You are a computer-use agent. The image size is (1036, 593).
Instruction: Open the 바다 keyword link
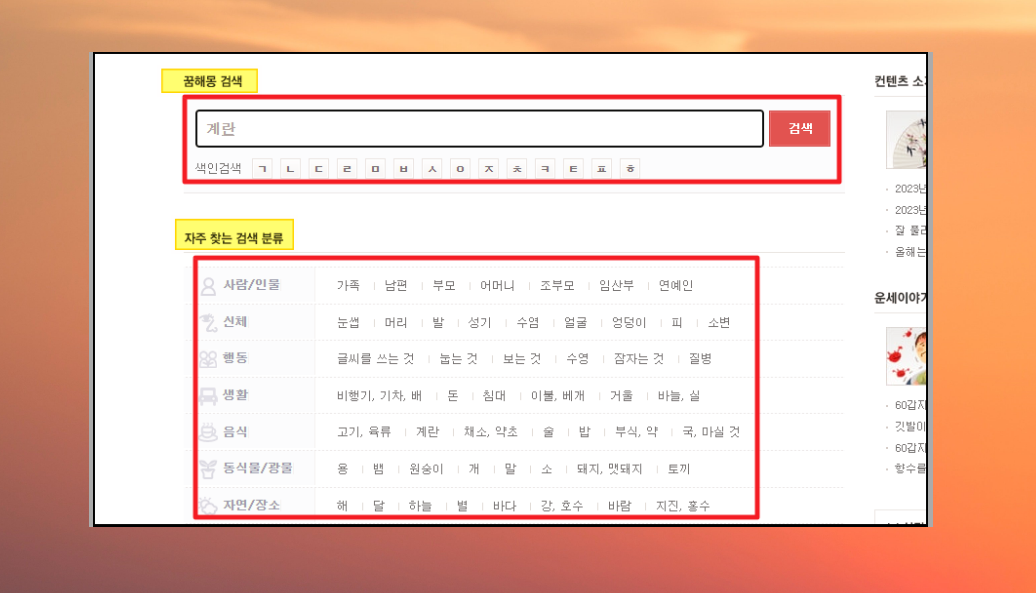pos(505,506)
